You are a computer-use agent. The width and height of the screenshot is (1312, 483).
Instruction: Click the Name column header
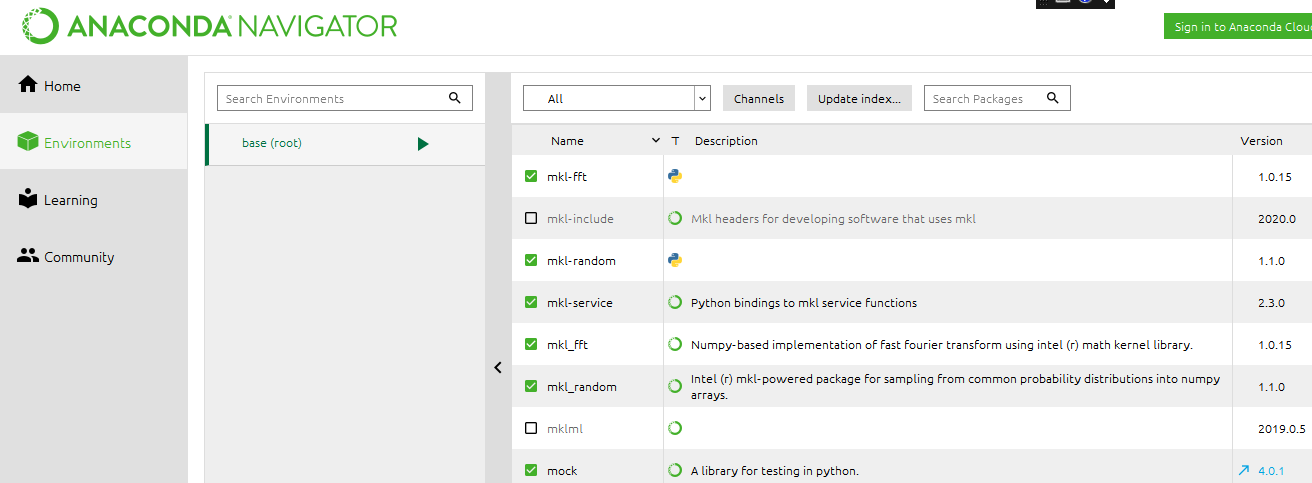(x=567, y=141)
